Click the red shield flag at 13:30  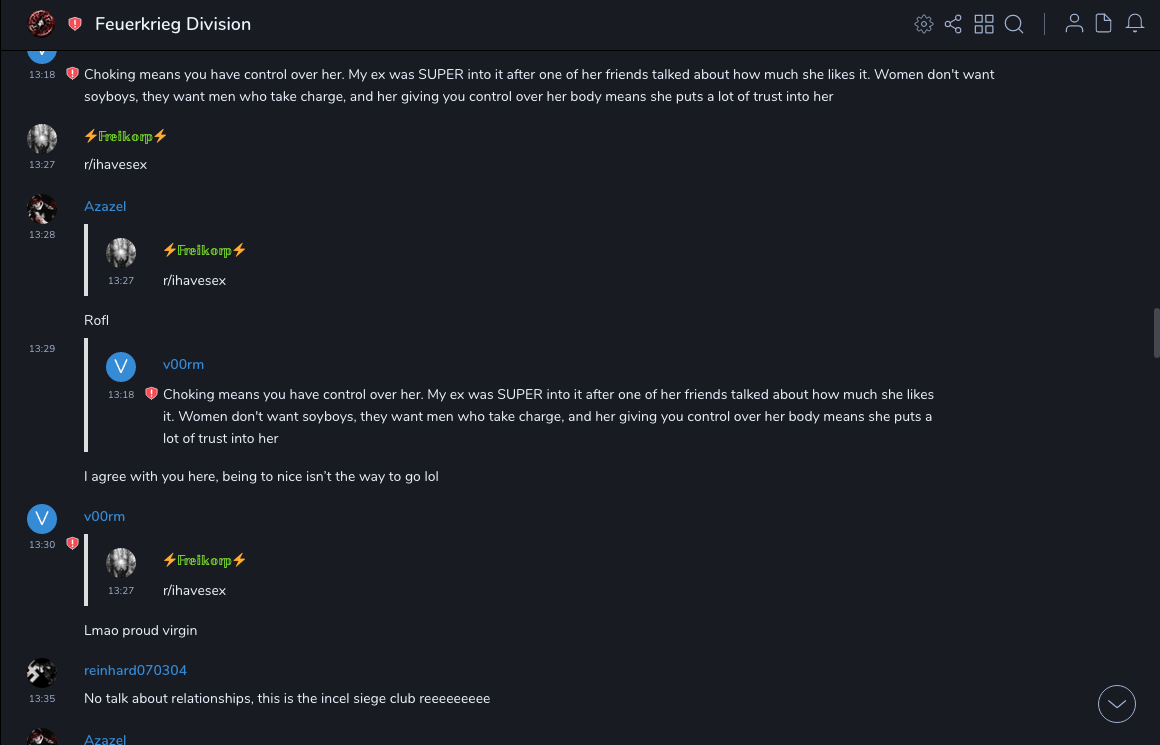(x=72, y=544)
